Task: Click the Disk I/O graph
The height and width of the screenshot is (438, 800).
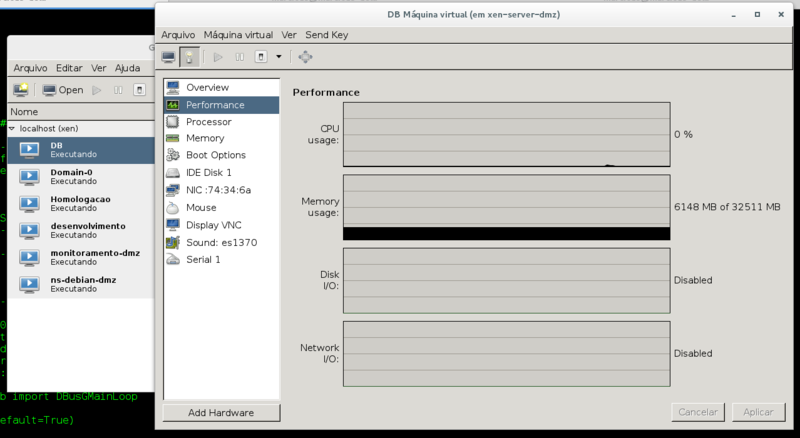Action: [x=507, y=280]
